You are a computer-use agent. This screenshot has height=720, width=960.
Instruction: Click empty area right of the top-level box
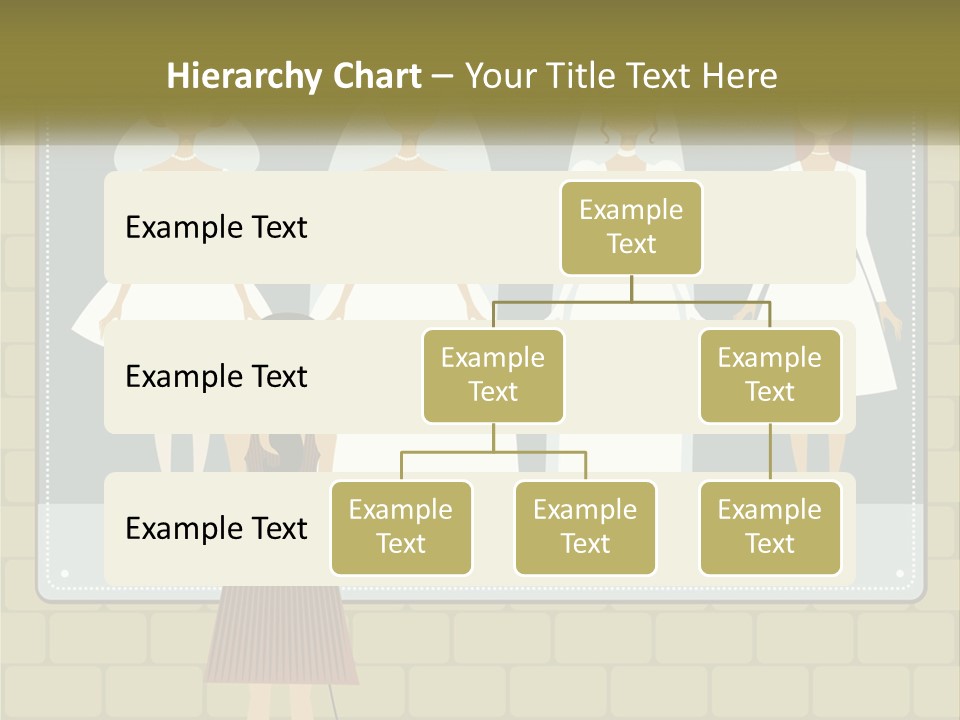coord(780,228)
